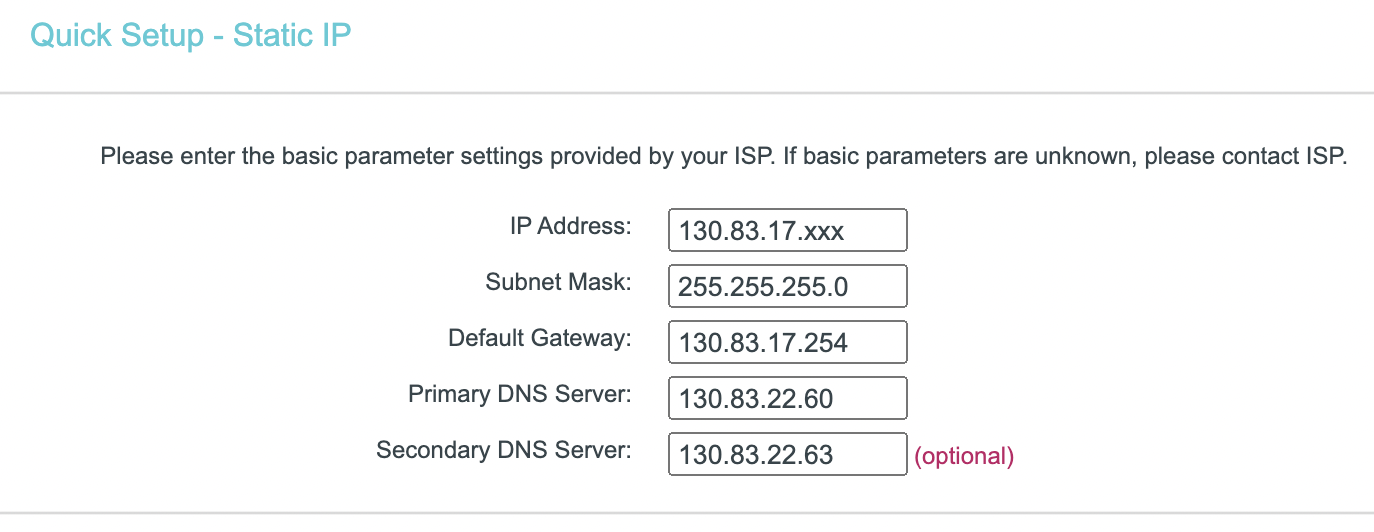Click the "Secondary DNS Server:" label
The height and width of the screenshot is (532, 1374).
504,450
